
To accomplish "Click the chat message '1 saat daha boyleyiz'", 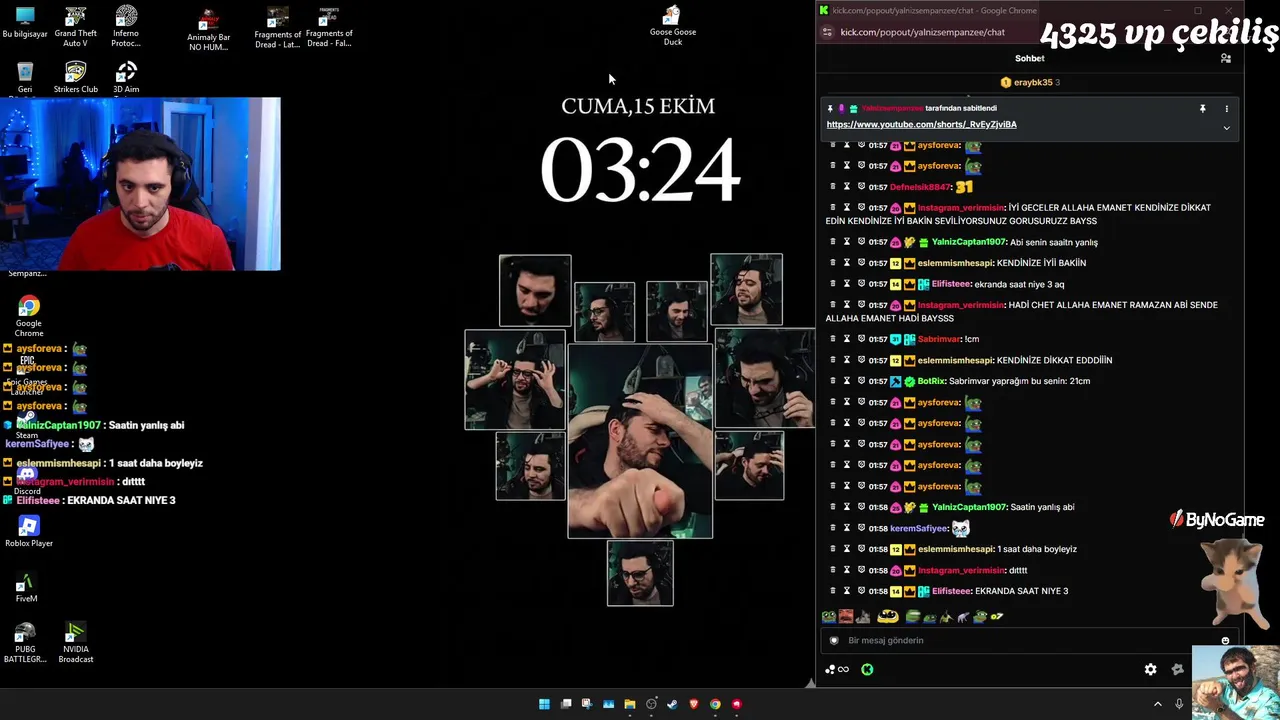I will click(1037, 549).
